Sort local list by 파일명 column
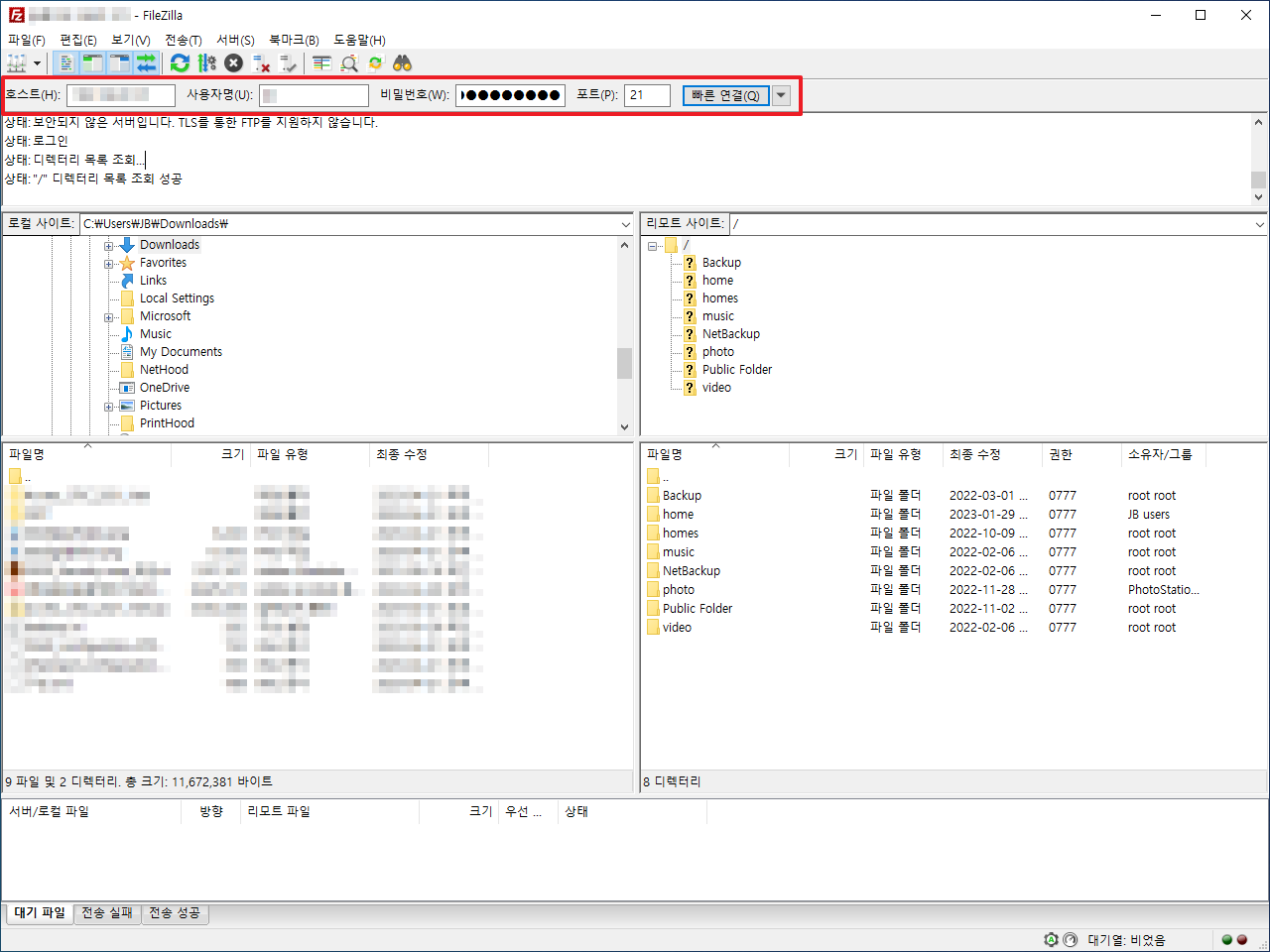The height and width of the screenshot is (952, 1270). tap(87, 454)
